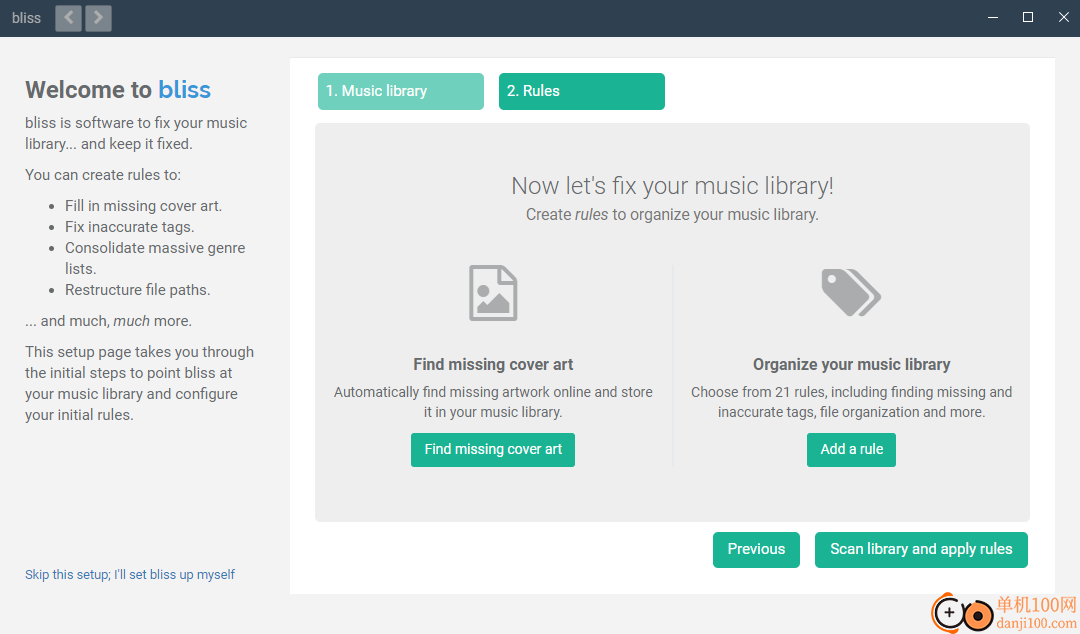Viewport: 1080px width, 634px height.
Task: Click the tags icon above Organize your music library
Action: [x=851, y=293]
